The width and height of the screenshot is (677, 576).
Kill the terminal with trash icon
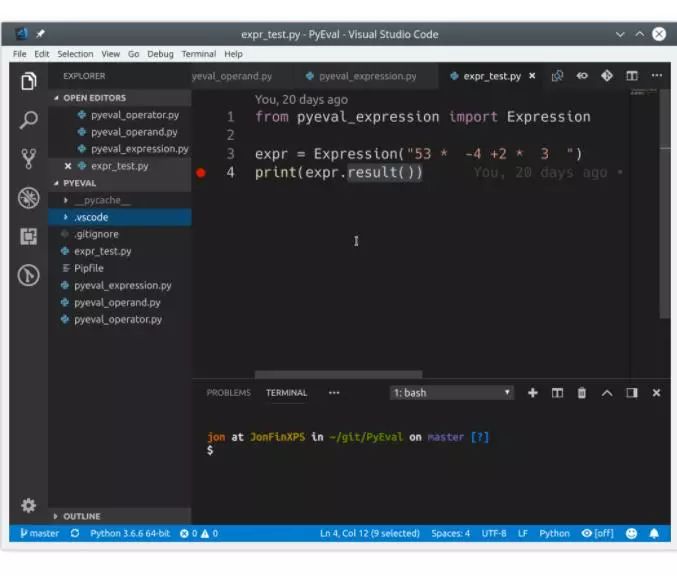coord(582,393)
